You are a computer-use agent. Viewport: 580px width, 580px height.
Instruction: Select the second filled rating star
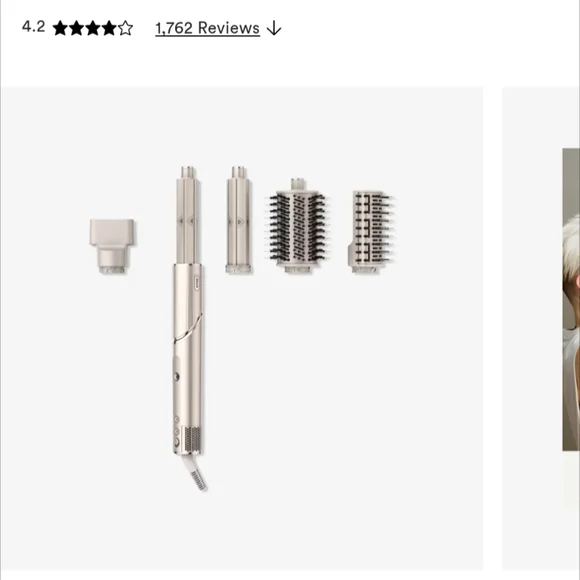point(77,28)
